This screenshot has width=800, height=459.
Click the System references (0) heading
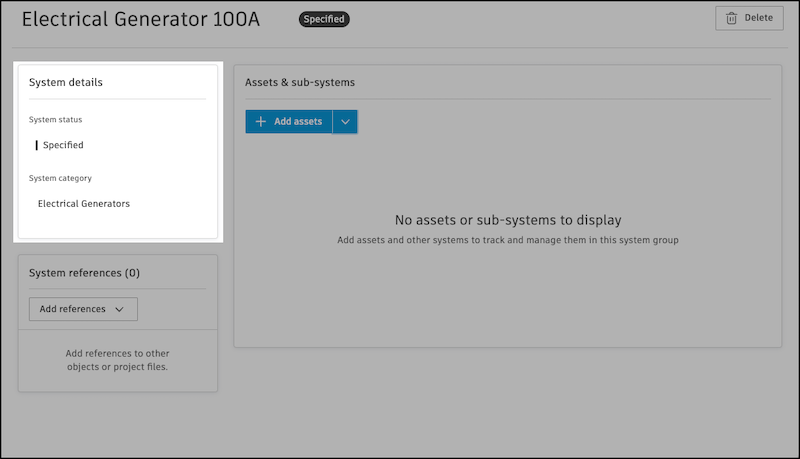[x=84, y=273]
